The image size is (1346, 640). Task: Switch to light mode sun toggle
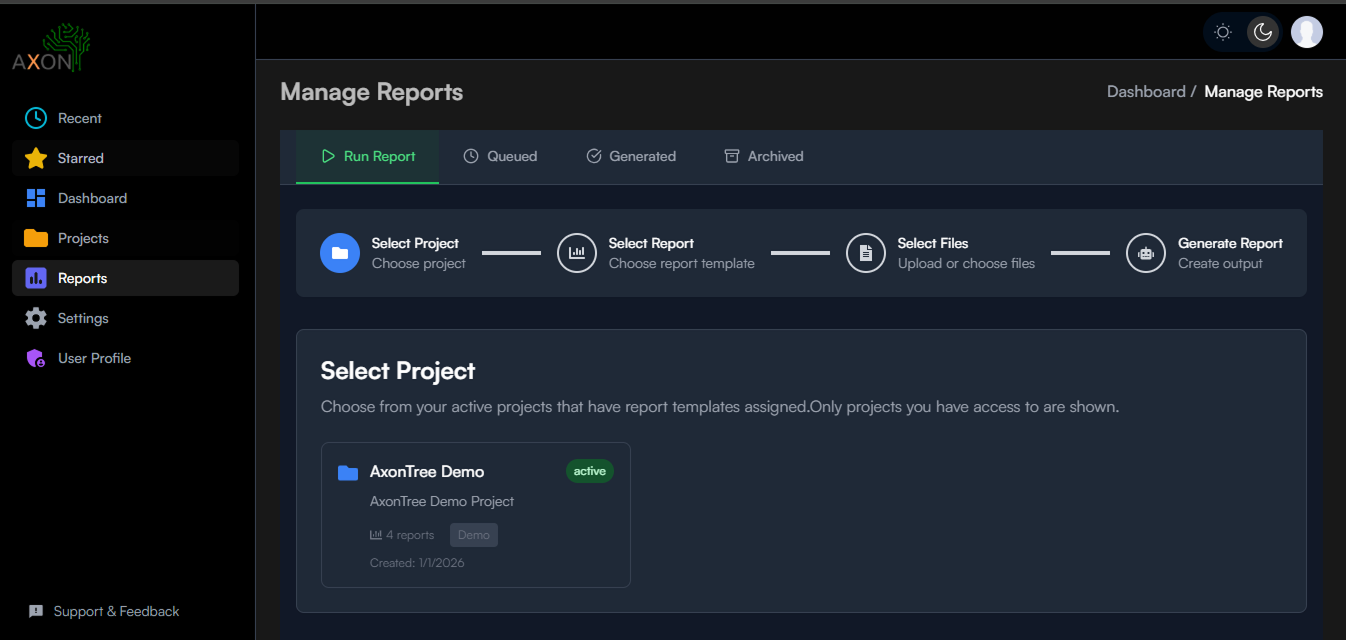[1222, 32]
